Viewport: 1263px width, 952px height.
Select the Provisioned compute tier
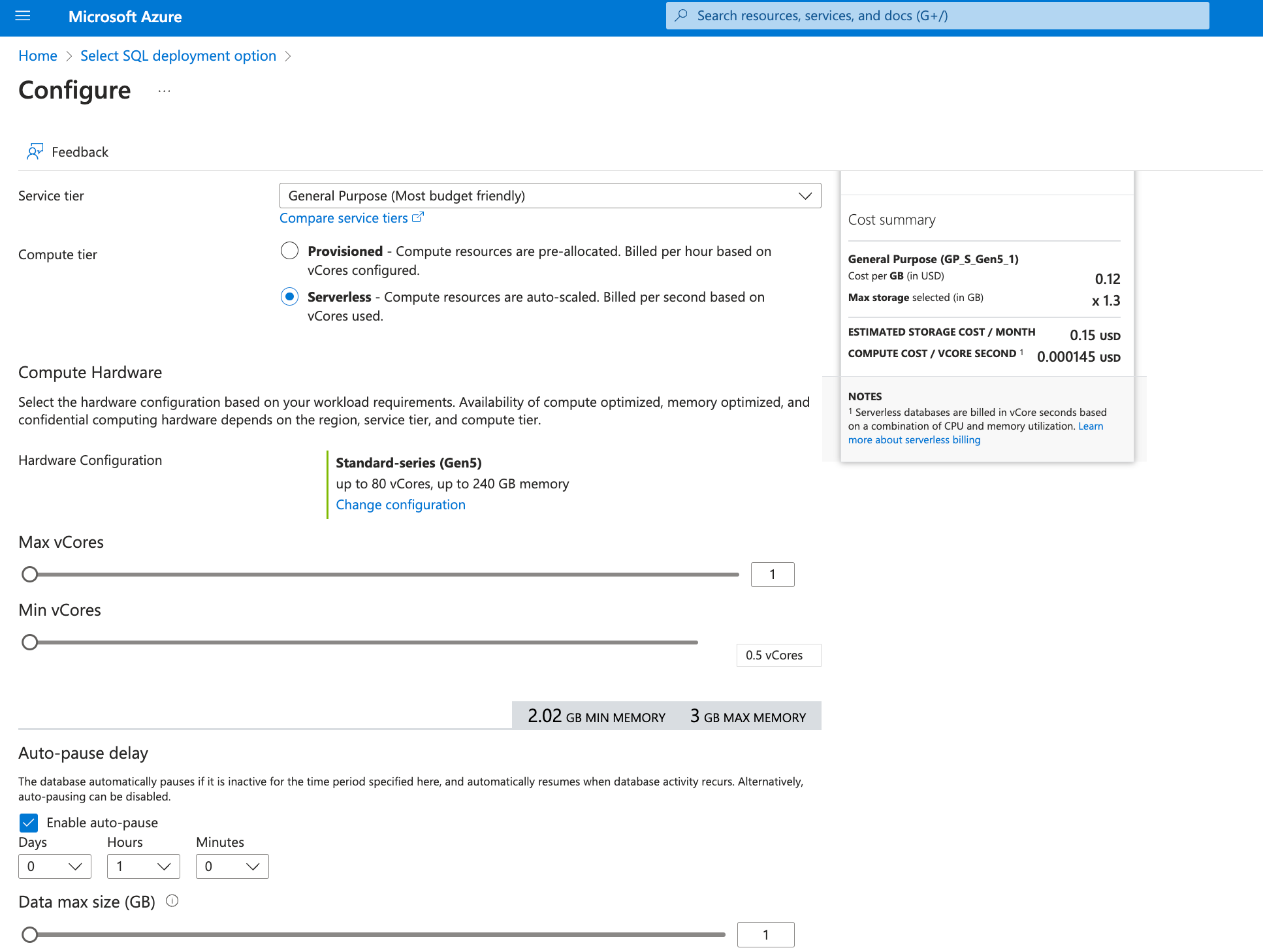point(289,251)
